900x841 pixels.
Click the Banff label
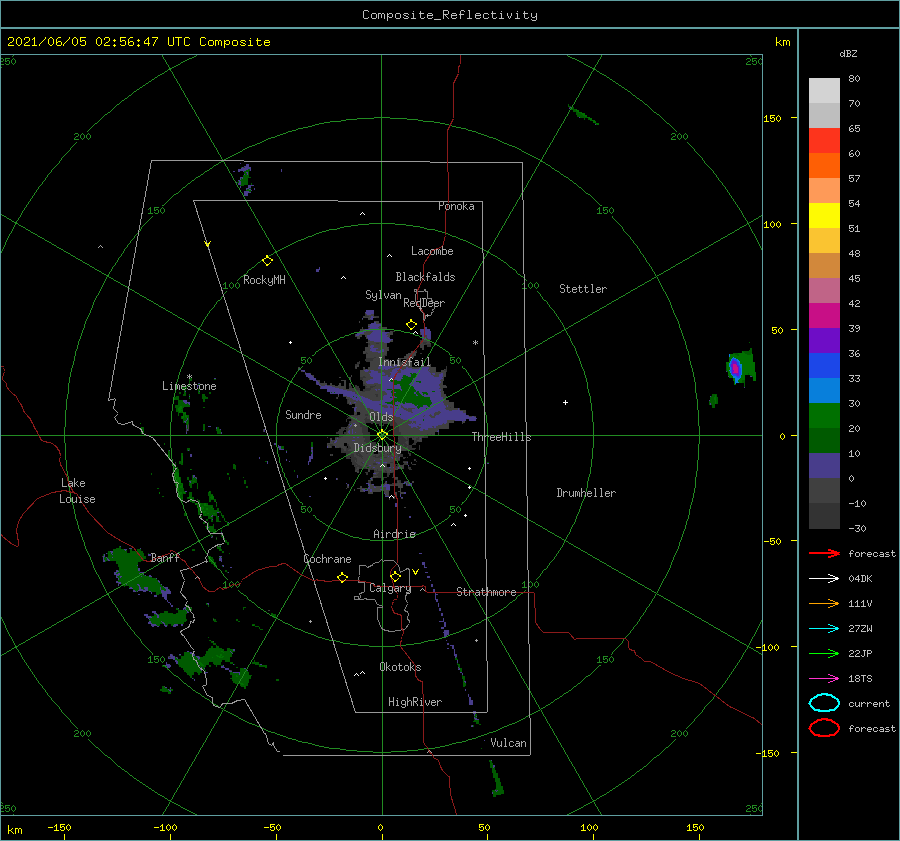[x=165, y=557]
